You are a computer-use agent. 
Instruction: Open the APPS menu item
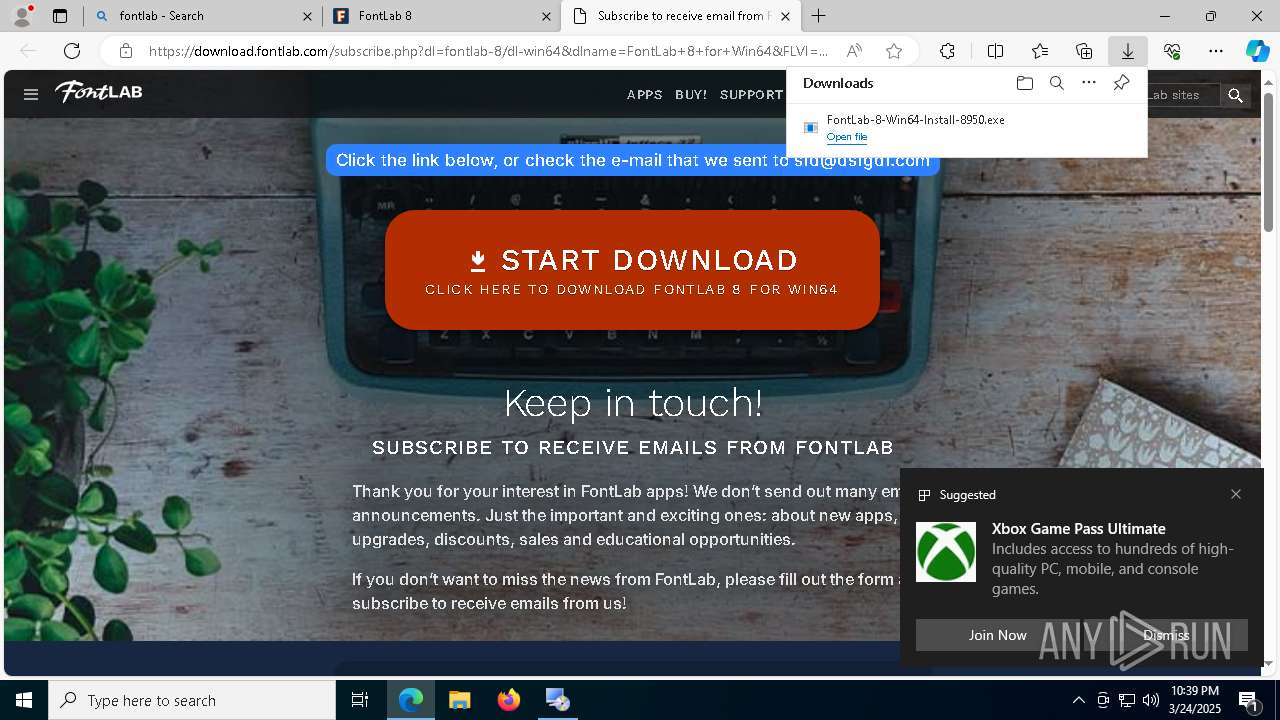[x=644, y=95]
